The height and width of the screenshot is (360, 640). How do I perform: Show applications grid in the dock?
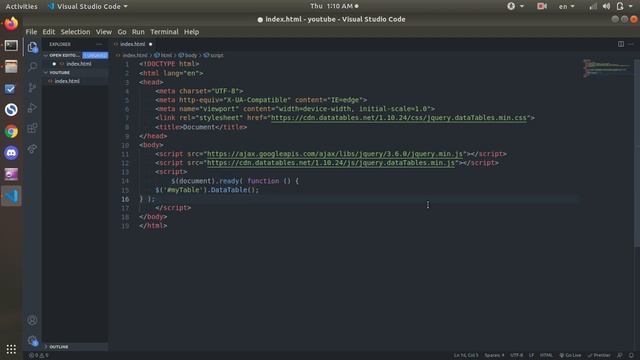pos(11,349)
